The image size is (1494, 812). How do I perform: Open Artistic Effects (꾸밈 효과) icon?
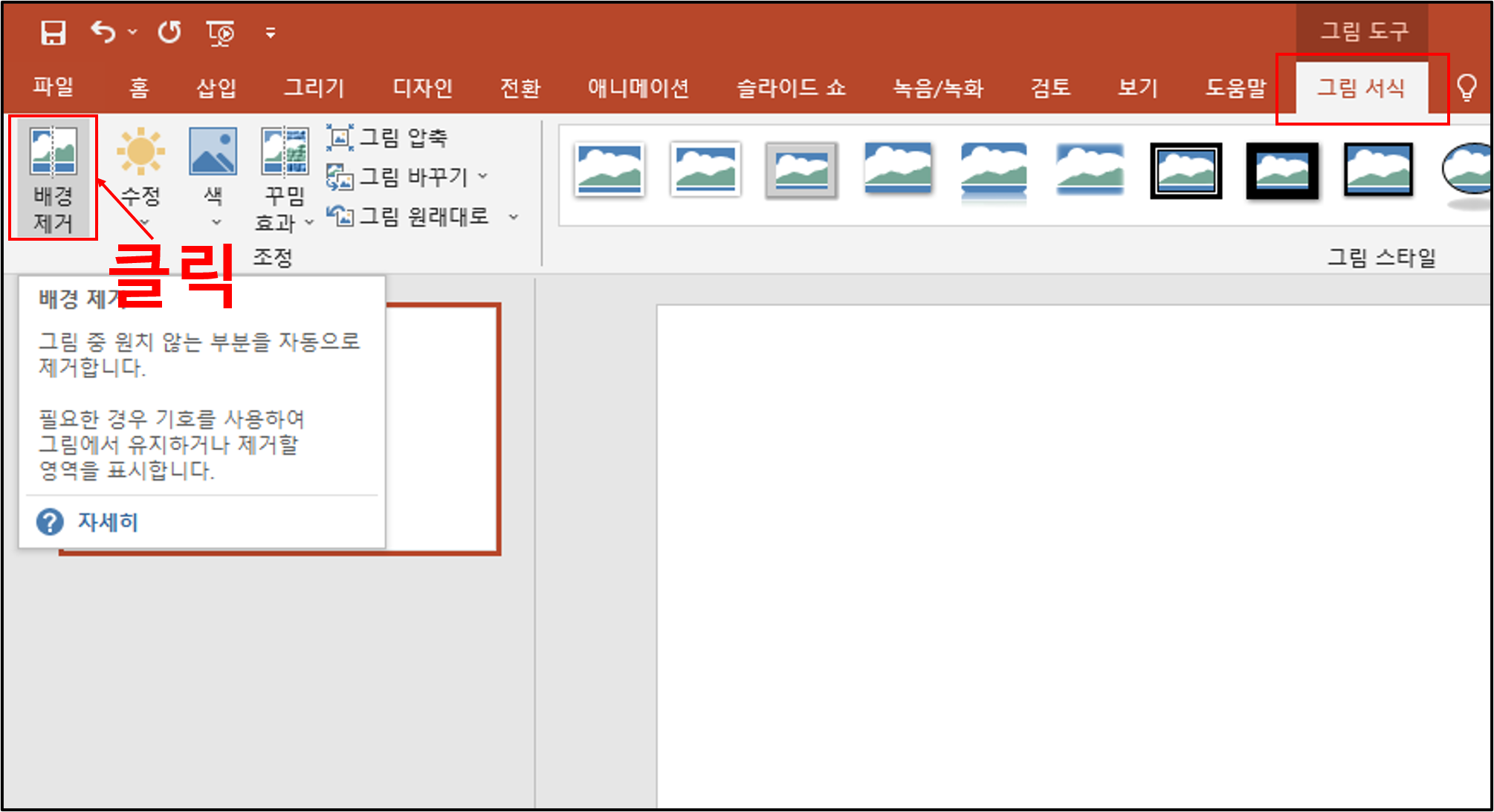click(285, 152)
